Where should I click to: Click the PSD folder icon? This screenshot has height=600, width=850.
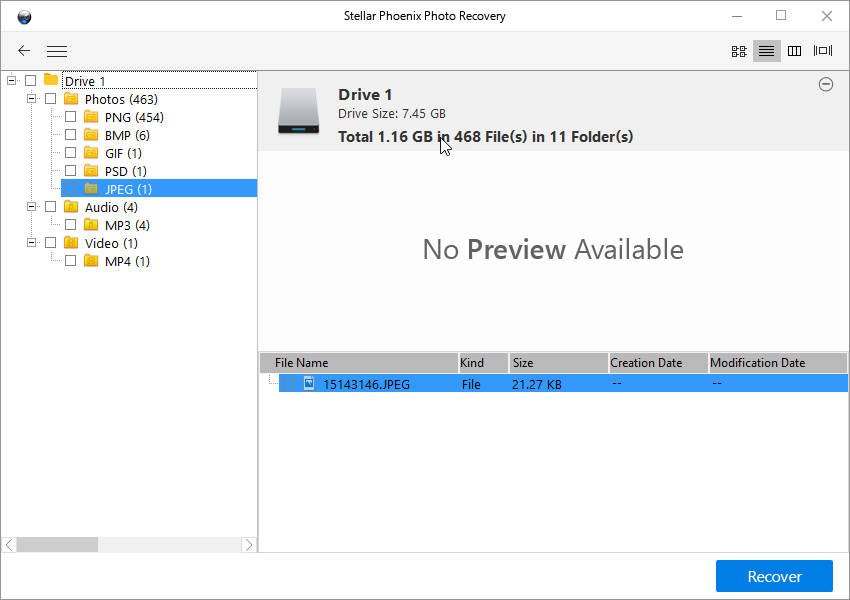(91, 171)
